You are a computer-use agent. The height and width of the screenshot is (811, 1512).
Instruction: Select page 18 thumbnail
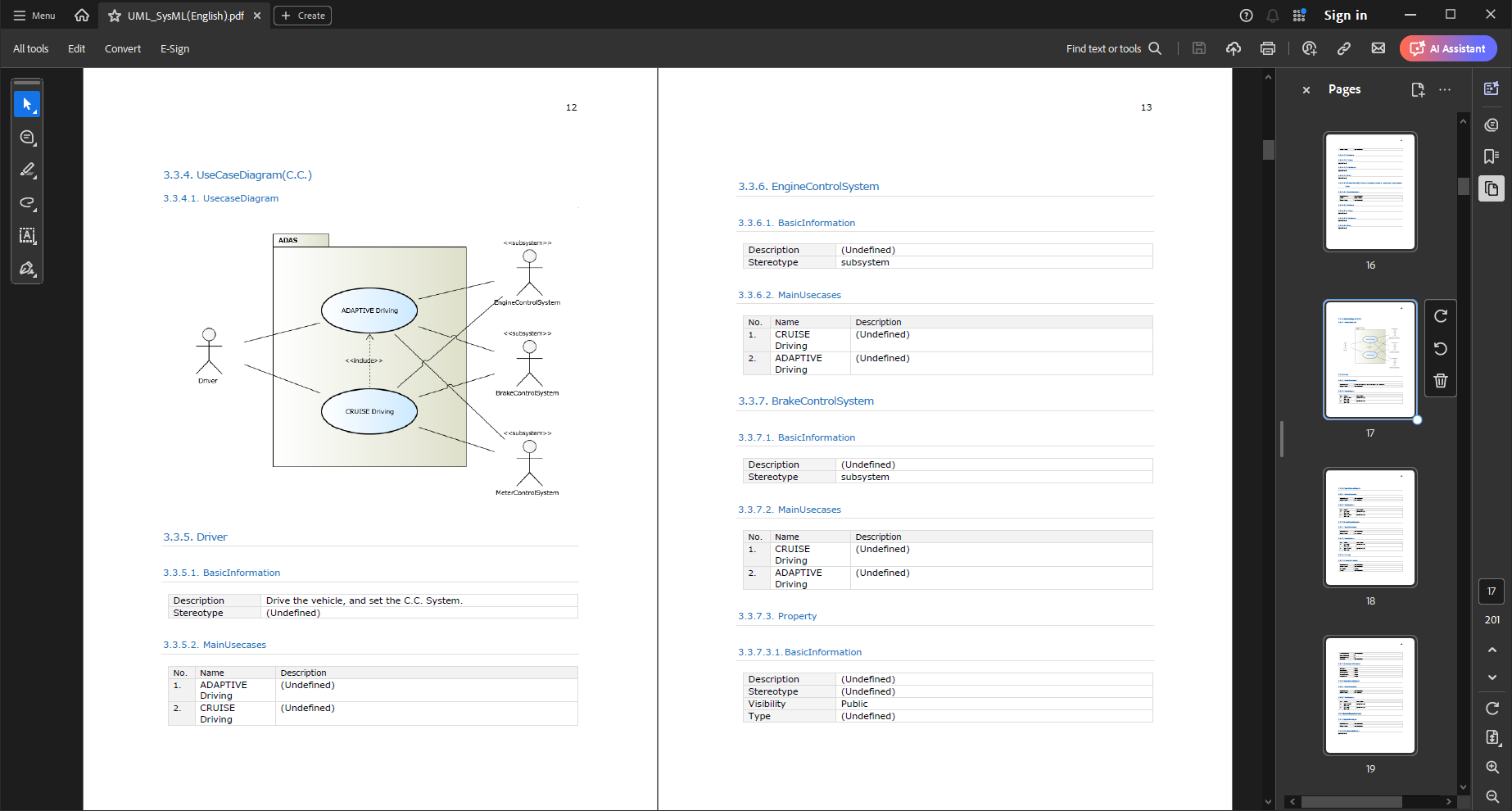[x=1369, y=528]
